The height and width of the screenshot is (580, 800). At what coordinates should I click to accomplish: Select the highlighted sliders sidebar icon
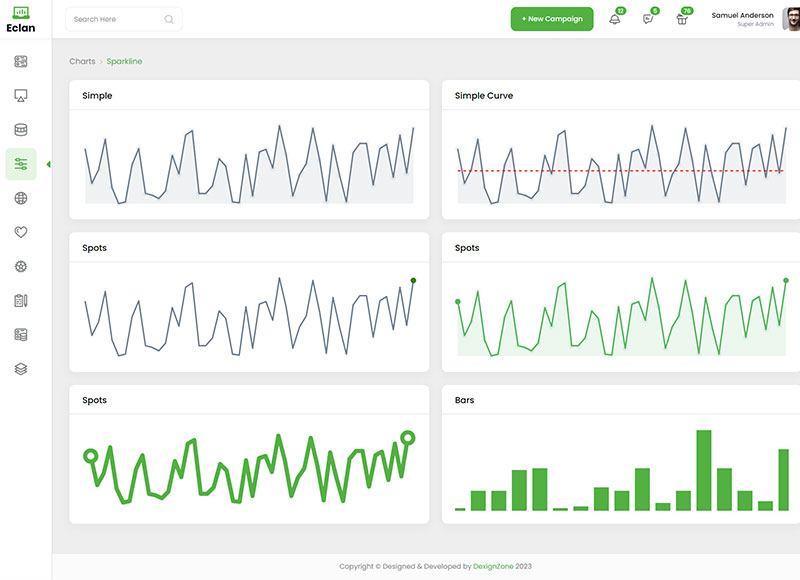[21, 164]
